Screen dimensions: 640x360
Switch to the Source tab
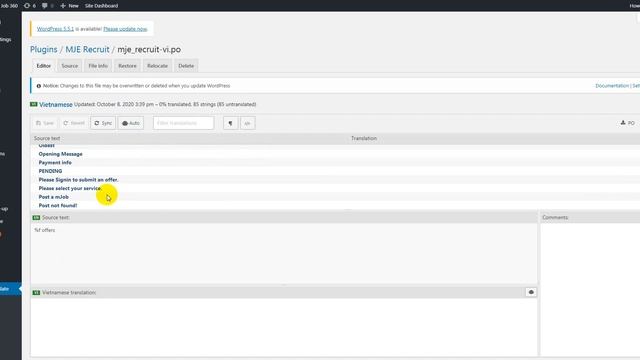(x=69, y=66)
